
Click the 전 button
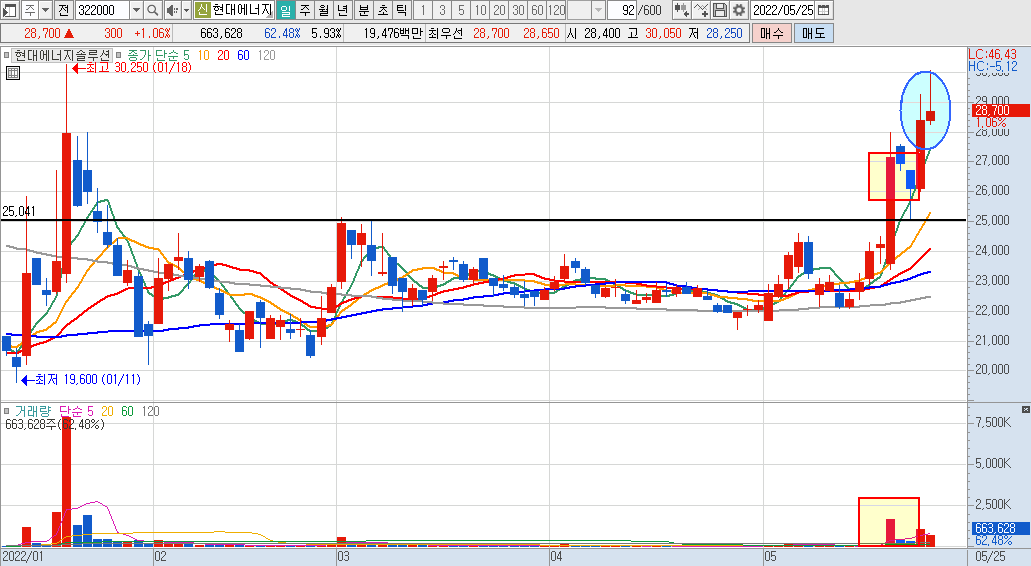click(x=63, y=10)
